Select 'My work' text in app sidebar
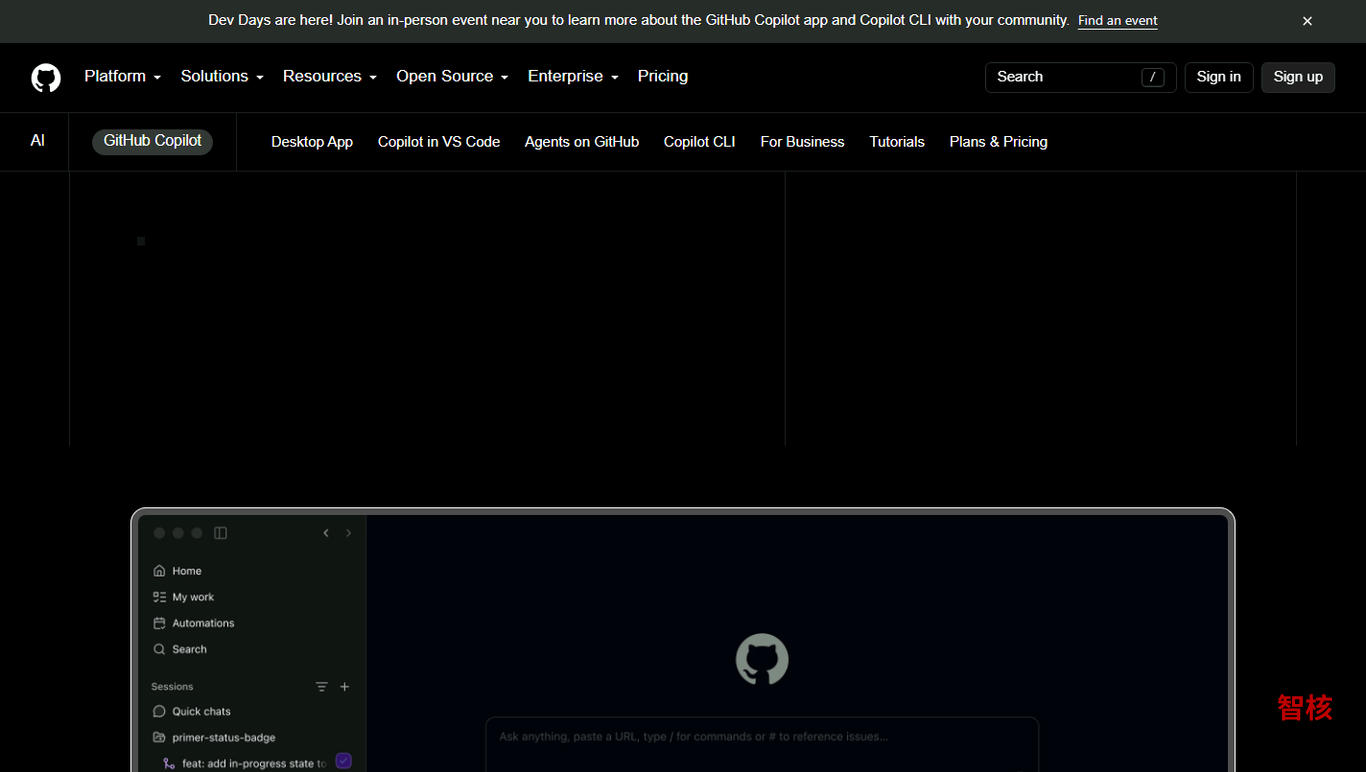 pyautogui.click(x=193, y=597)
